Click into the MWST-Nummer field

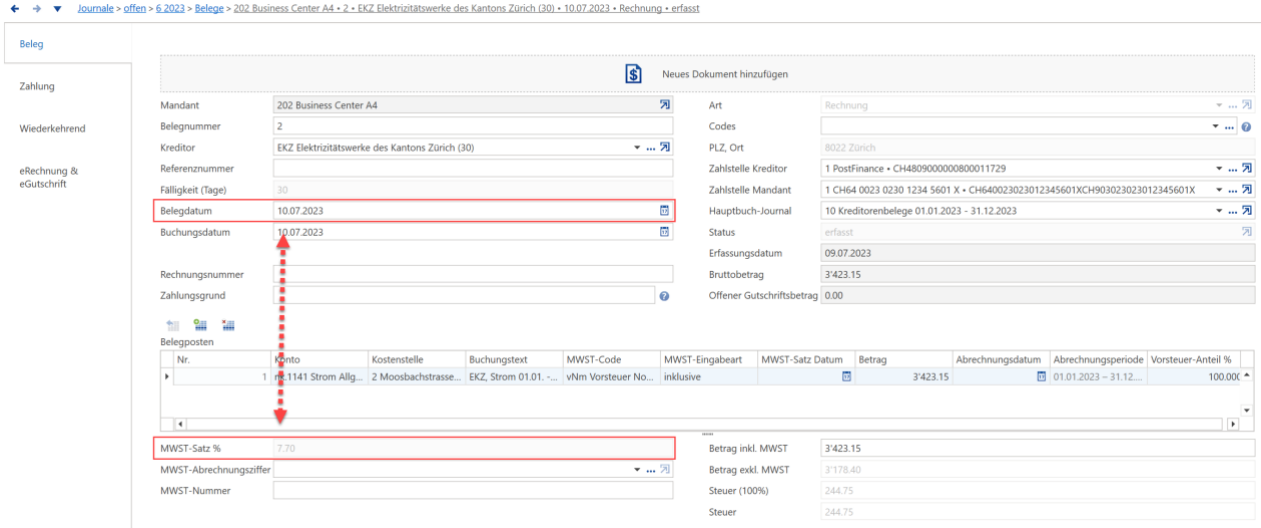tap(473, 491)
